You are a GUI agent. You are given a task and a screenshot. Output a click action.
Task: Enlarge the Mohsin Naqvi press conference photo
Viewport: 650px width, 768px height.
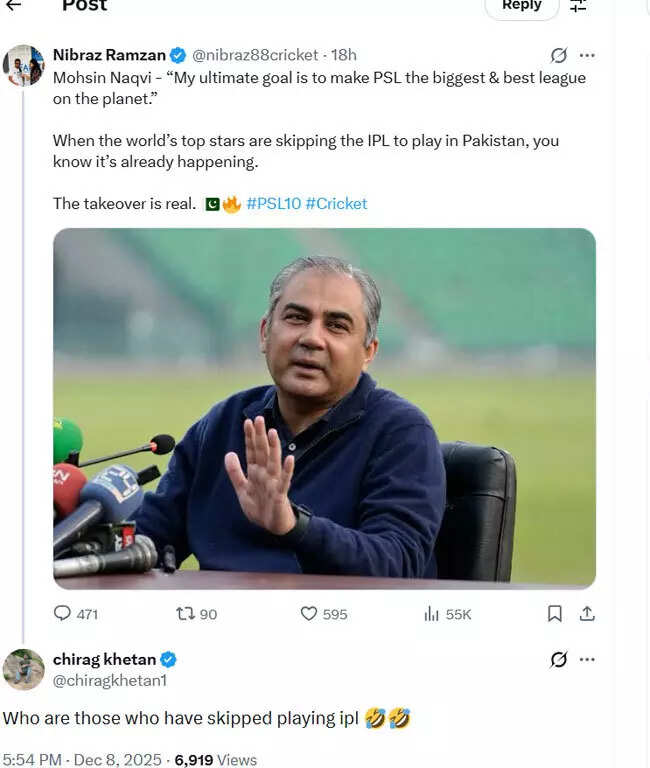click(324, 408)
